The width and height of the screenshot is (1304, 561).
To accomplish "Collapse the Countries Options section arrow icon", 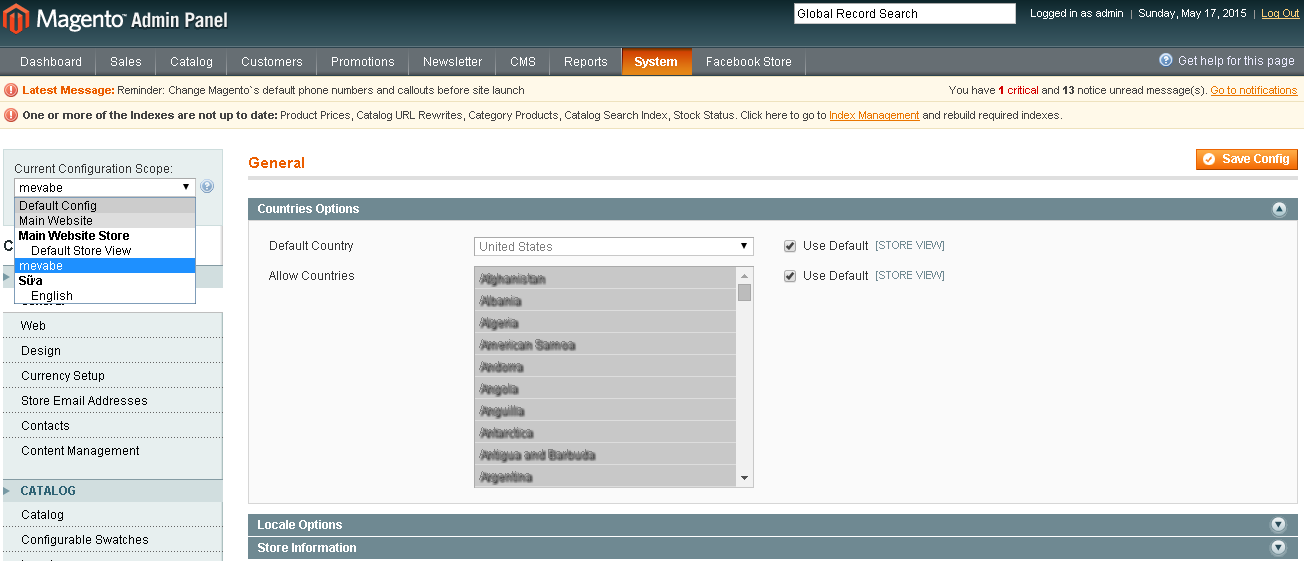I will 1278,209.
